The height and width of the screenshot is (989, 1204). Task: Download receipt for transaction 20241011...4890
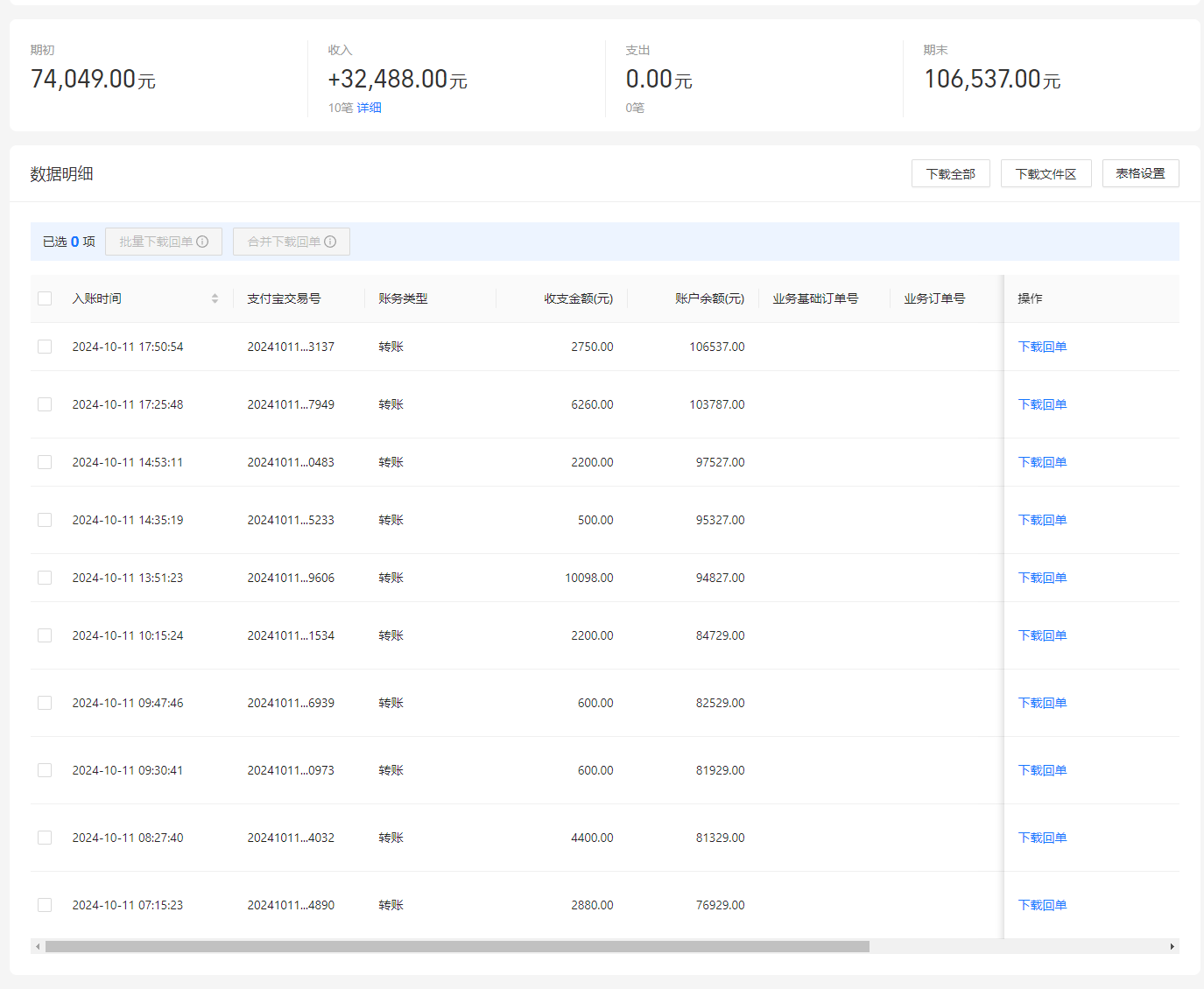1042,905
